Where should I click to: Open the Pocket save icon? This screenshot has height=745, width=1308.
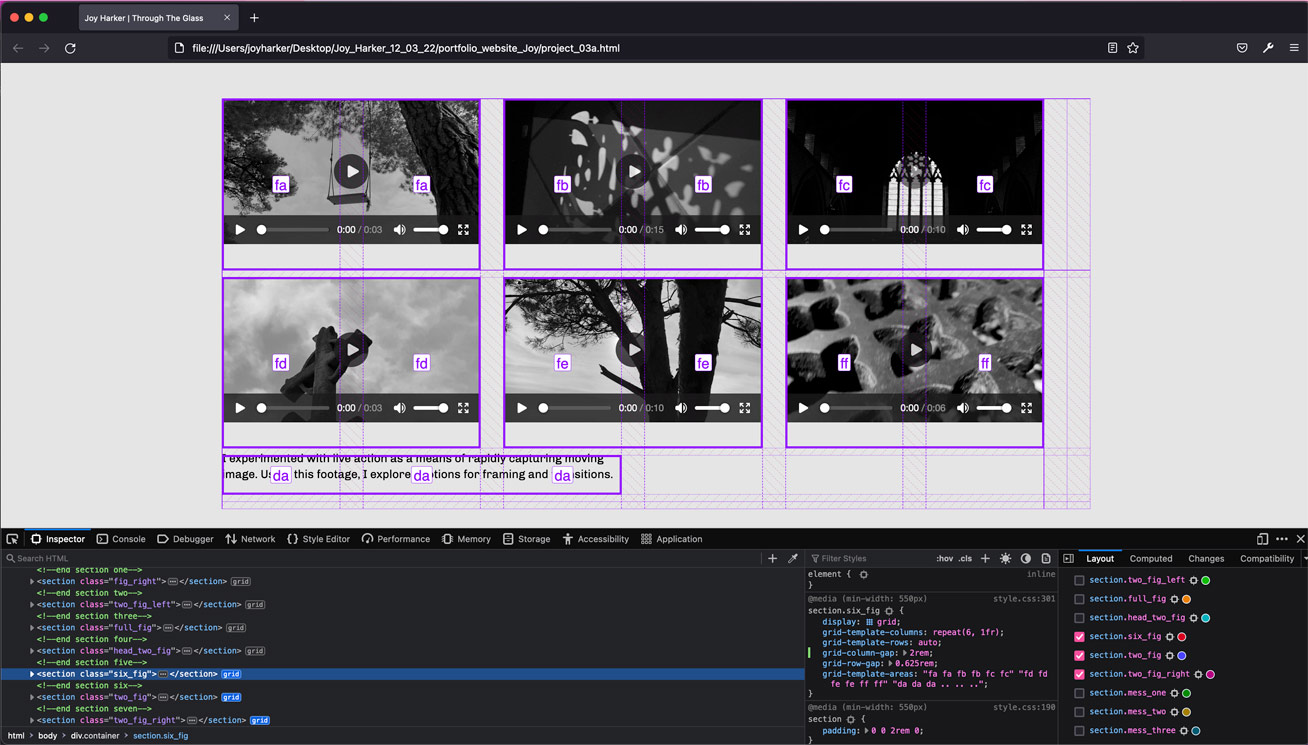1242,48
